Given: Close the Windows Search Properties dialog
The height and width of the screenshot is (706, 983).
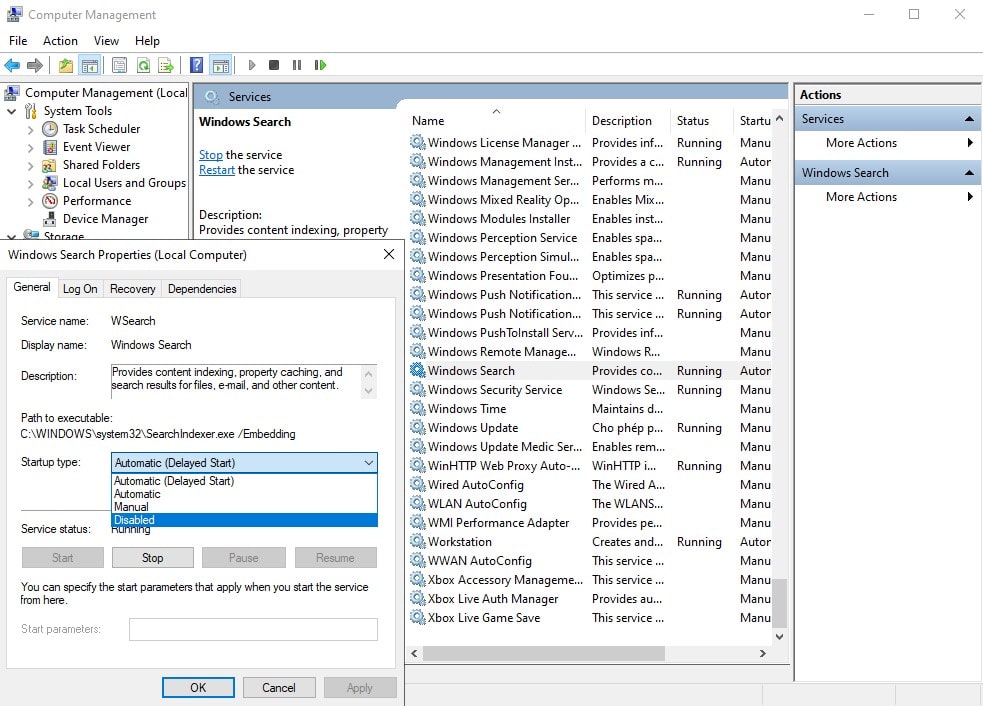Looking at the screenshot, I should pyautogui.click(x=389, y=254).
